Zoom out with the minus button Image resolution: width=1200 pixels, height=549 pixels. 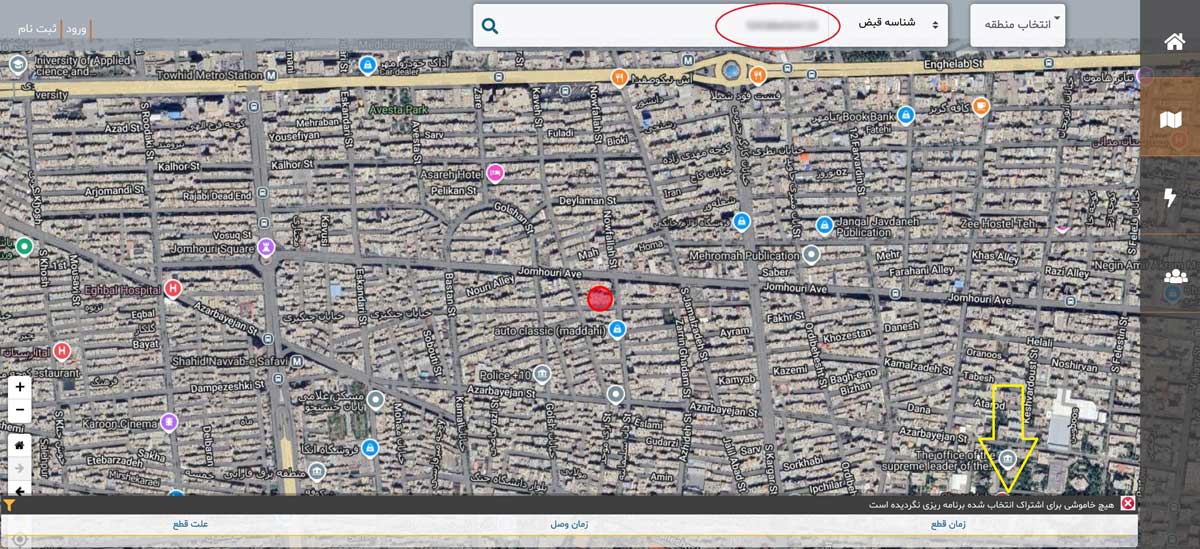pyautogui.click(x=20, y=409)
